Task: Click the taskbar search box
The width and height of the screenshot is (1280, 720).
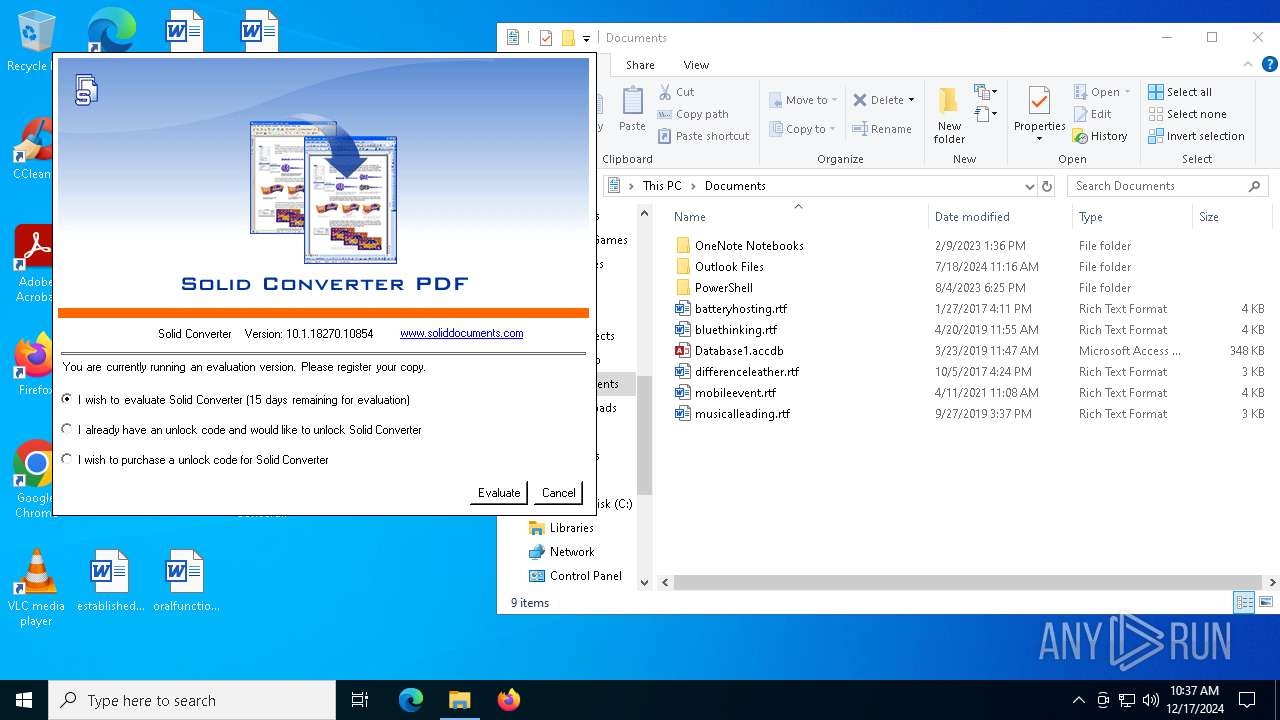Action: click(192, 700)
